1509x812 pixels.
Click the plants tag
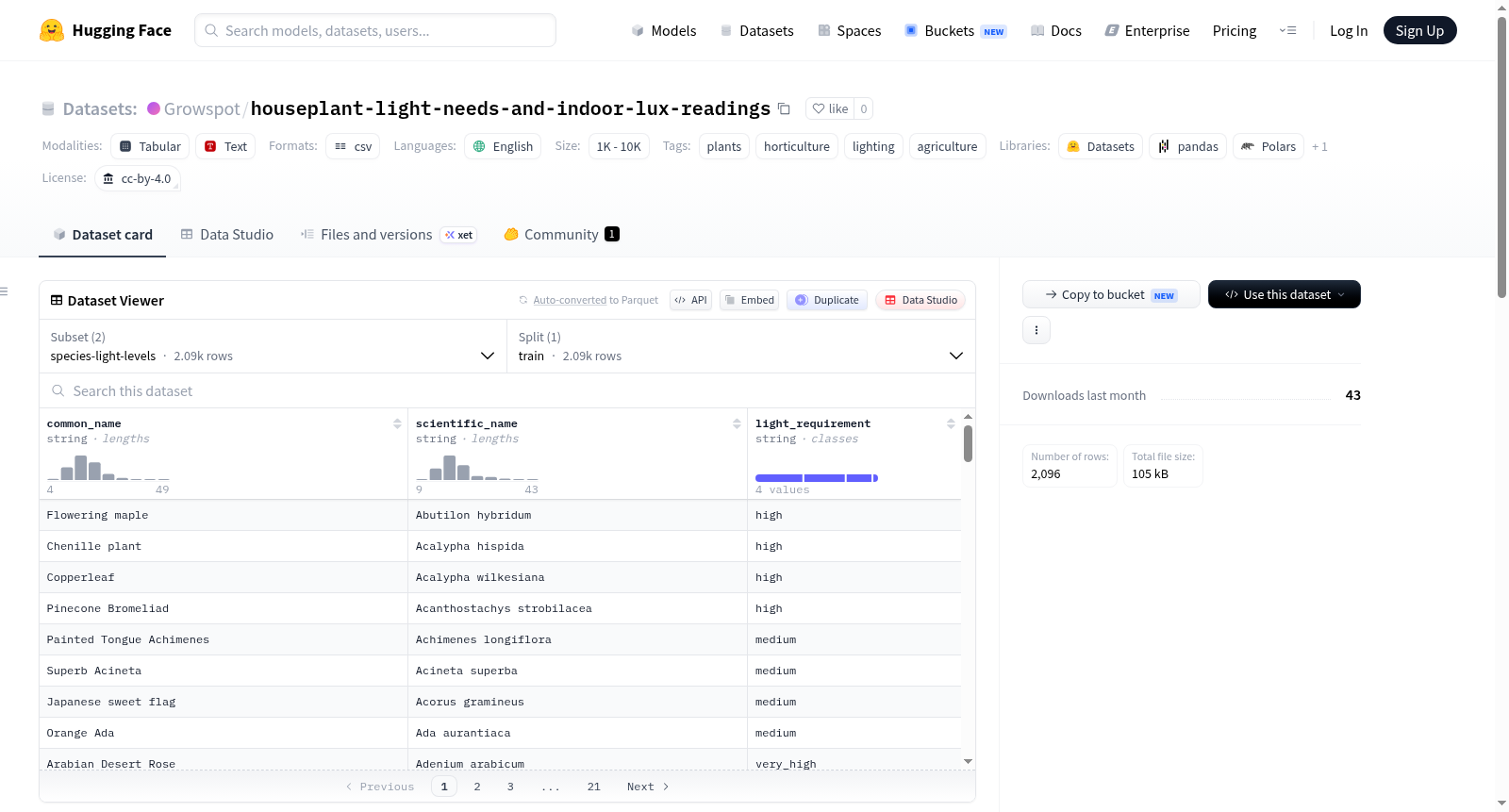click(724, 146)
